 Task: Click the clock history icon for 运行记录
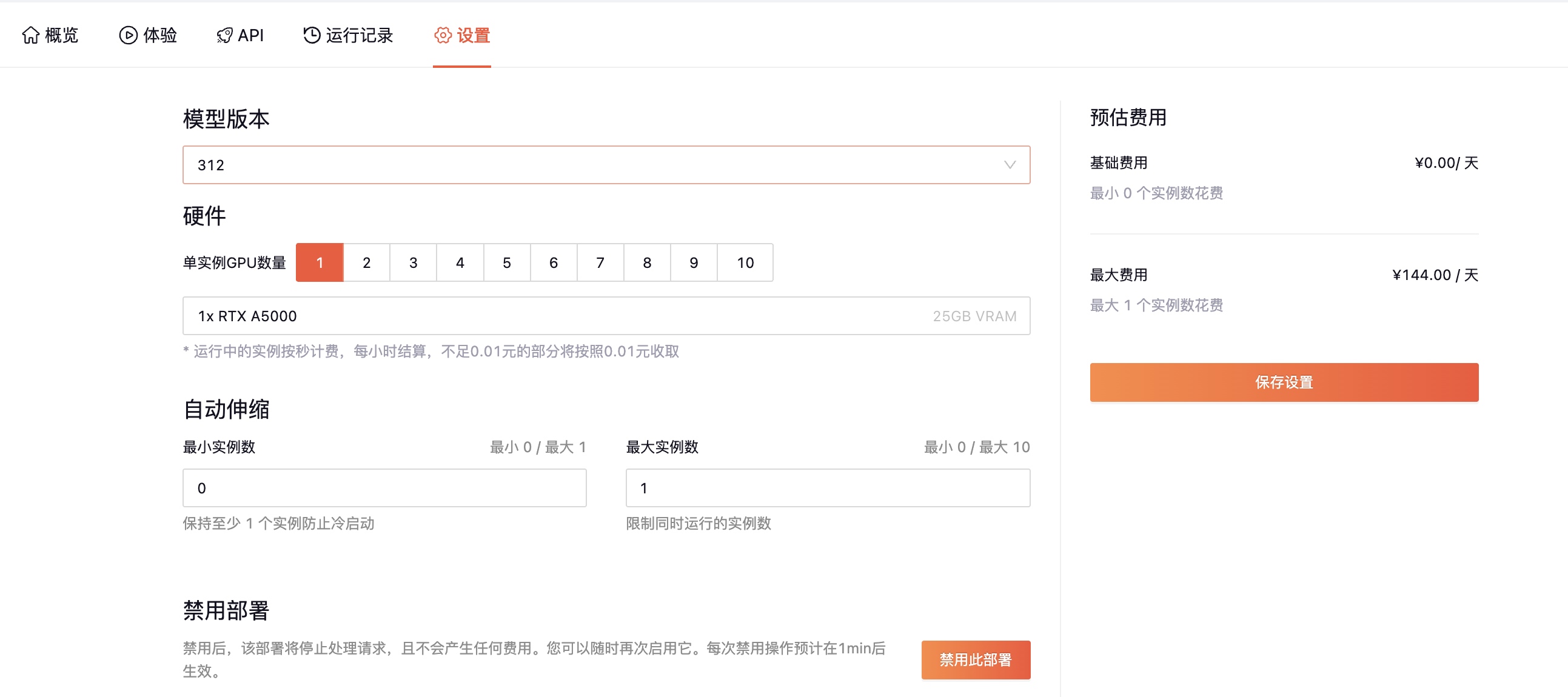(312, 35)
